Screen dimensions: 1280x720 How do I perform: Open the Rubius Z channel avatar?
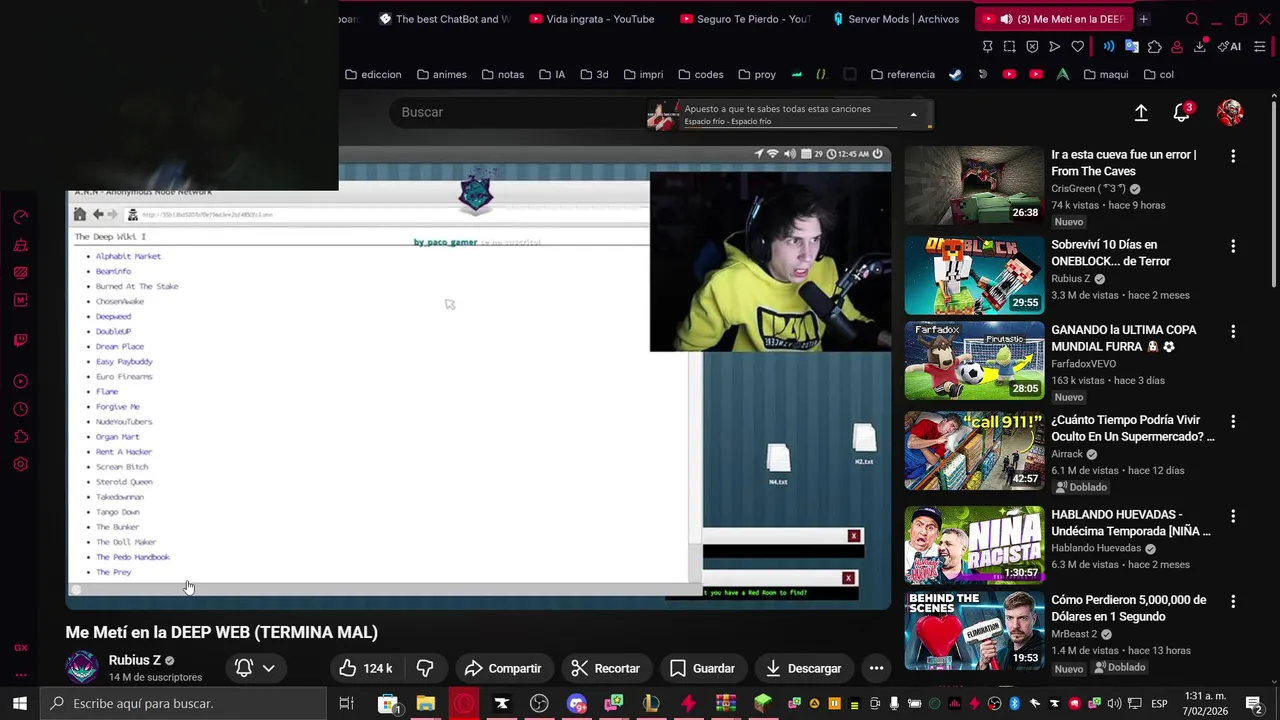point(83,667)
